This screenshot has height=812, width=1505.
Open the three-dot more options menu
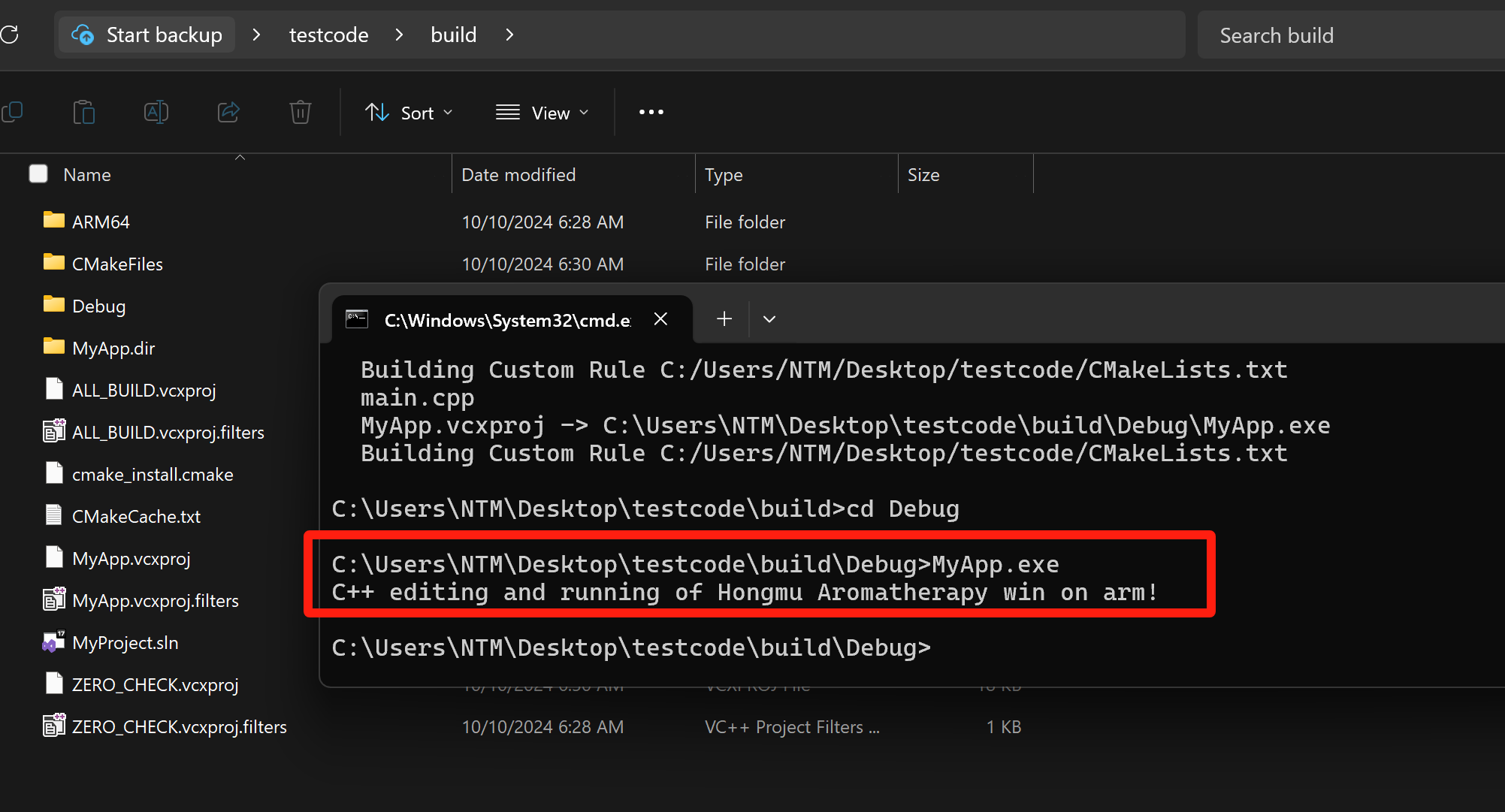tap(651, 112)
